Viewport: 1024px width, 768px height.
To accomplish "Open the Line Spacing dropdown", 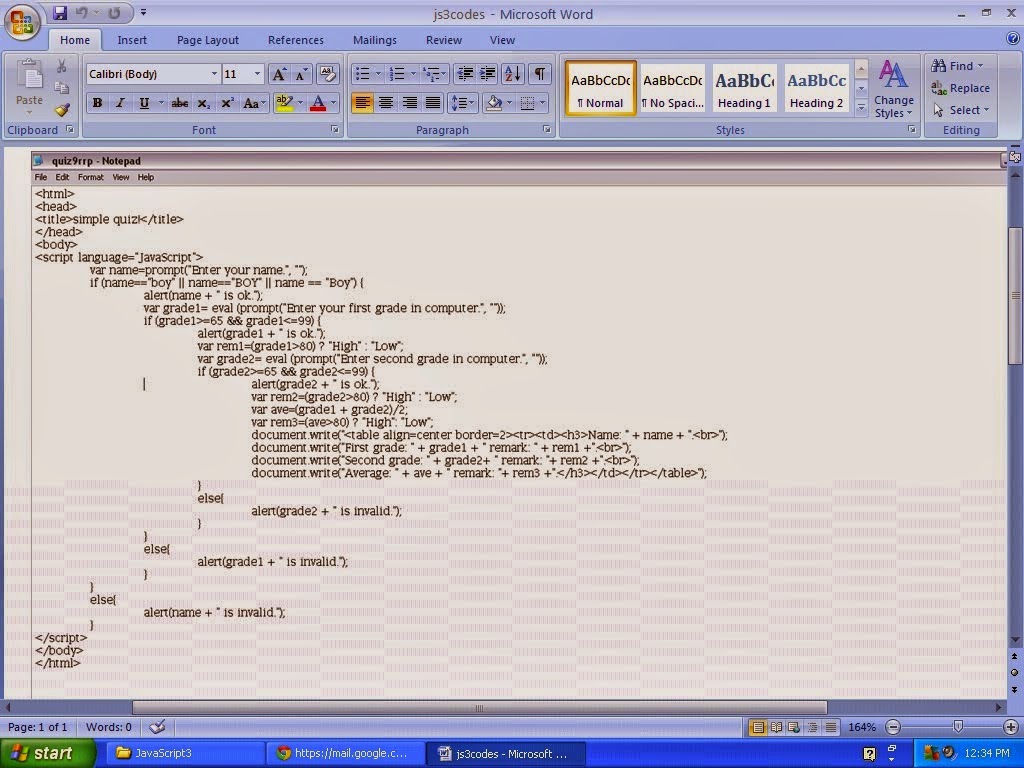I will click(x=462, y=103).
